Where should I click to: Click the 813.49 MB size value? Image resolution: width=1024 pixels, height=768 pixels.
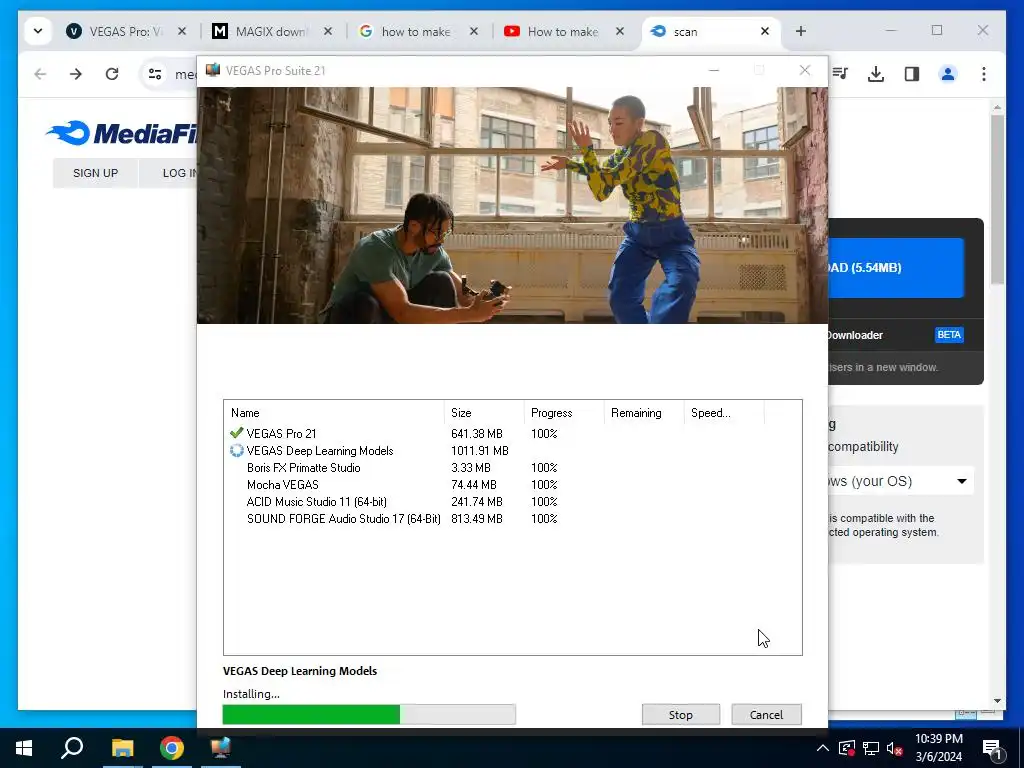(477, 519)
